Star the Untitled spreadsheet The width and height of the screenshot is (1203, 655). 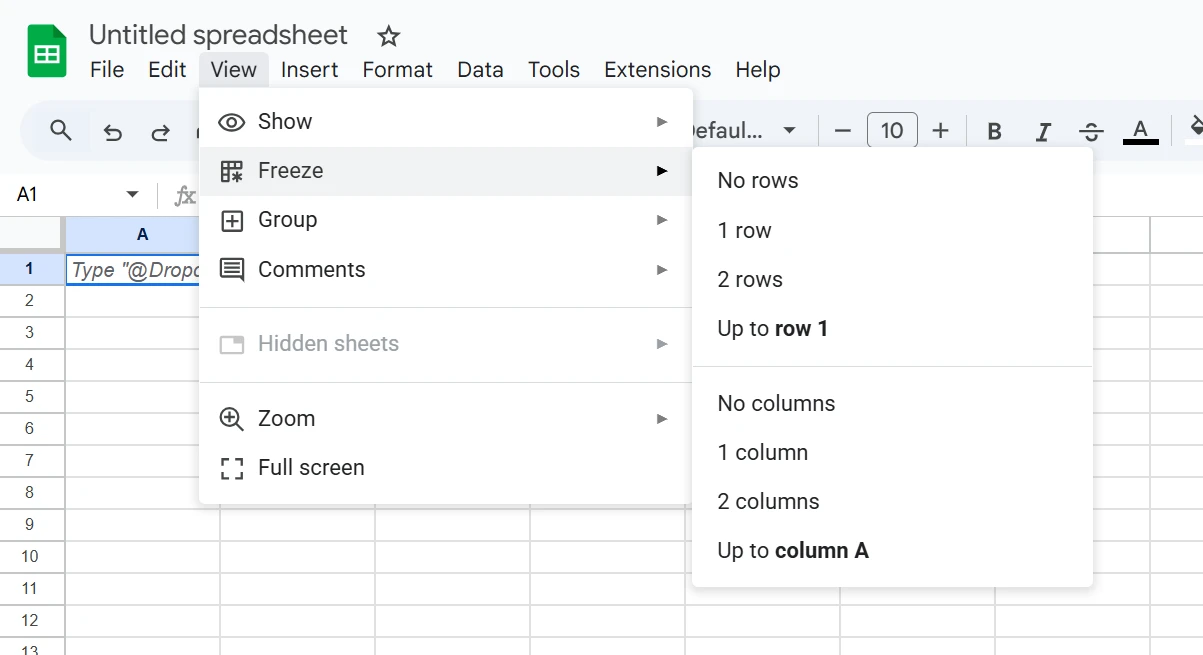(388, 37)
